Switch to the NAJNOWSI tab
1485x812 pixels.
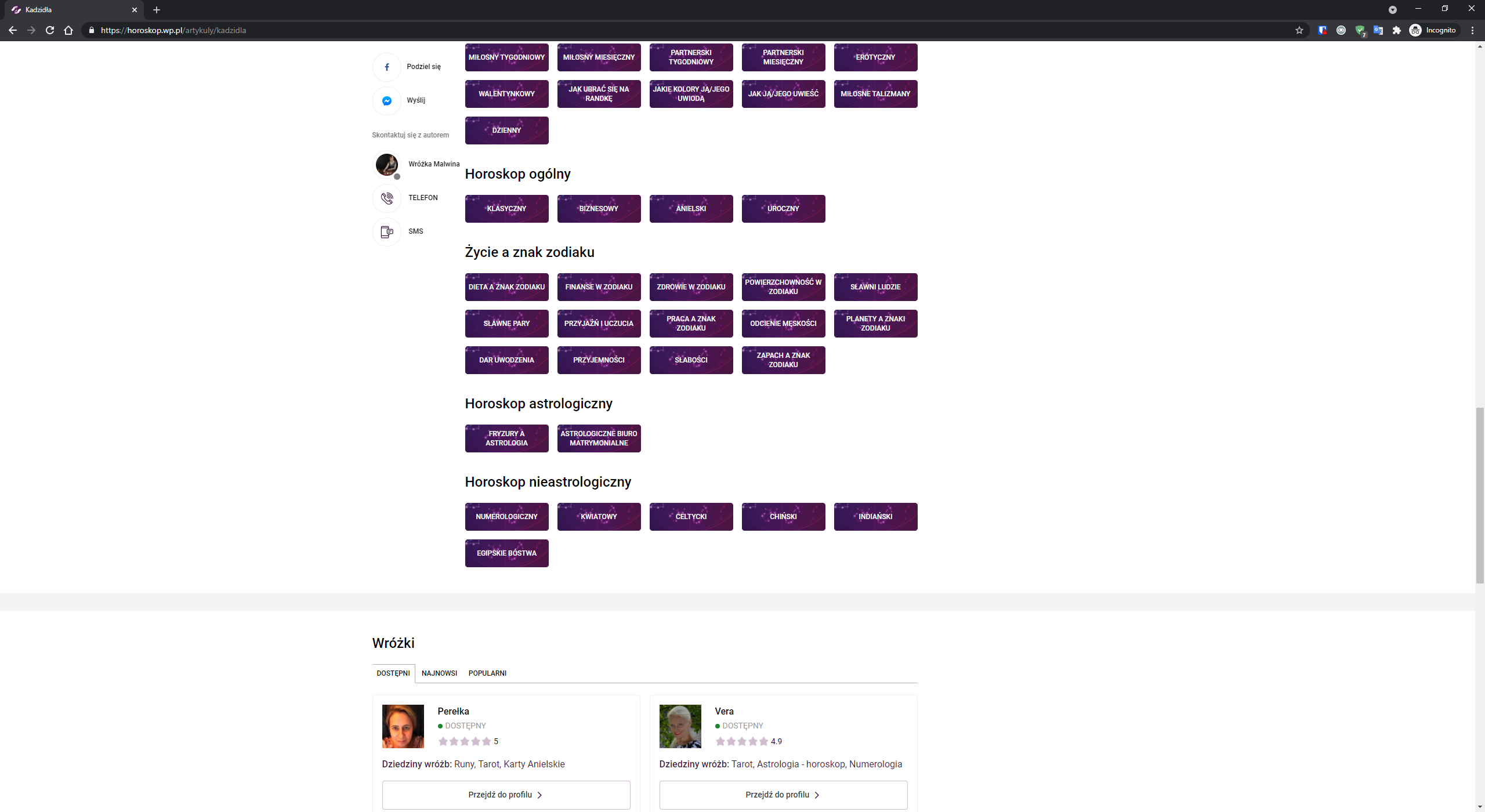coord(439,673)
